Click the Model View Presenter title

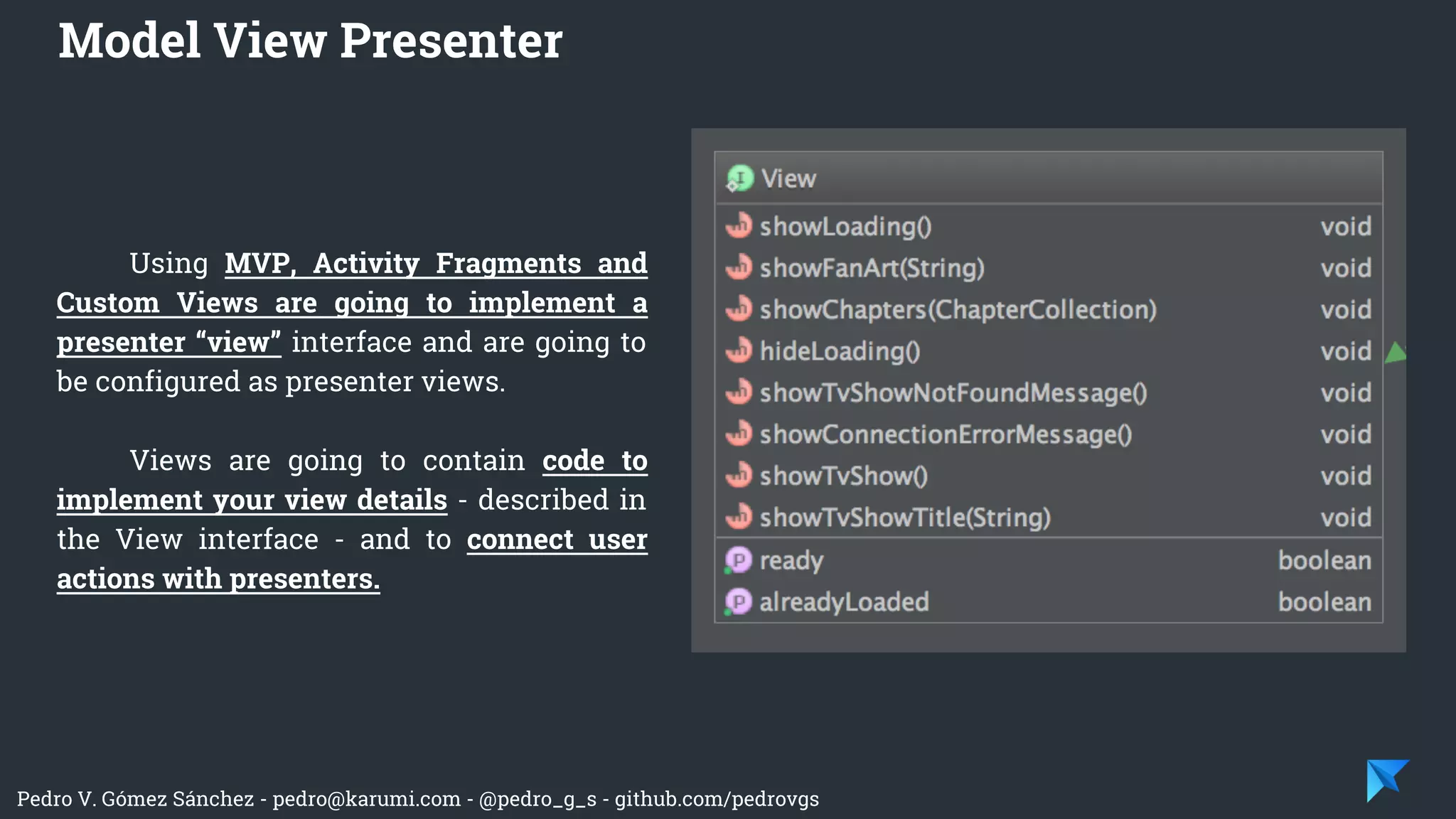click(310, 41)
